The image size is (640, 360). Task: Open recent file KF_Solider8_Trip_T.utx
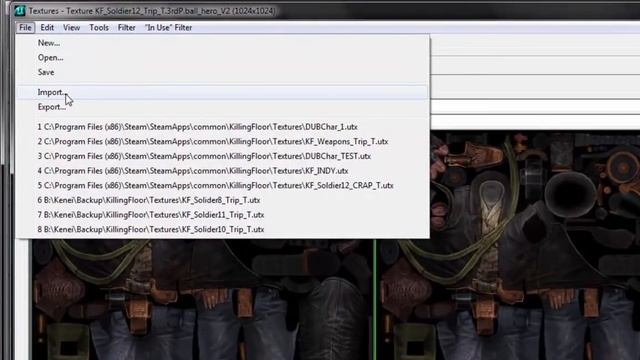point(222,200)
